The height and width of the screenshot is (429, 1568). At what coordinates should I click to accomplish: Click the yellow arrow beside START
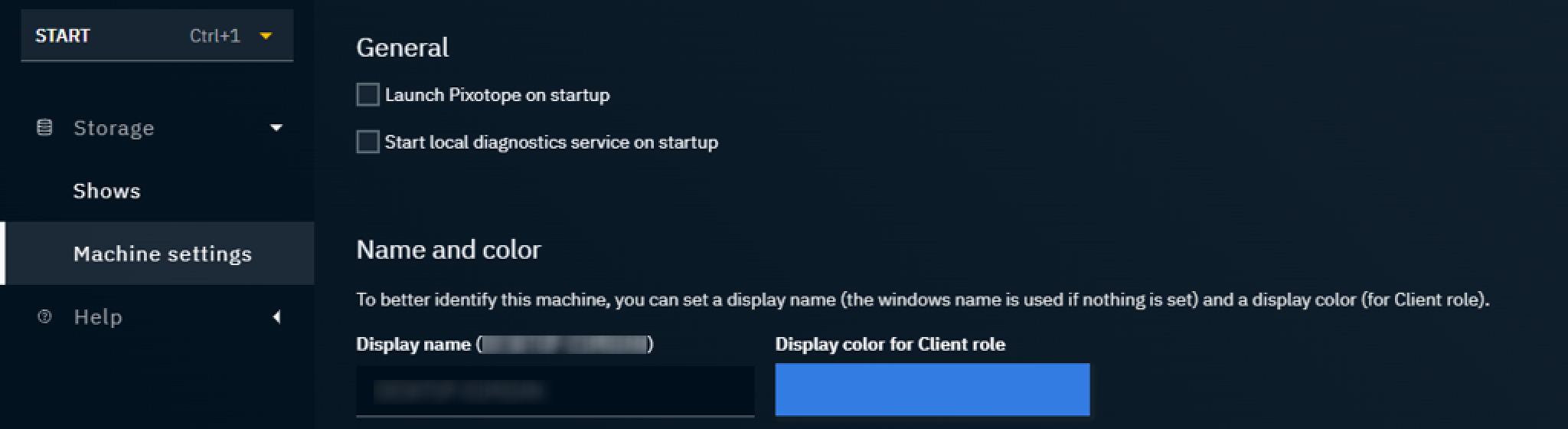point(266,35)
